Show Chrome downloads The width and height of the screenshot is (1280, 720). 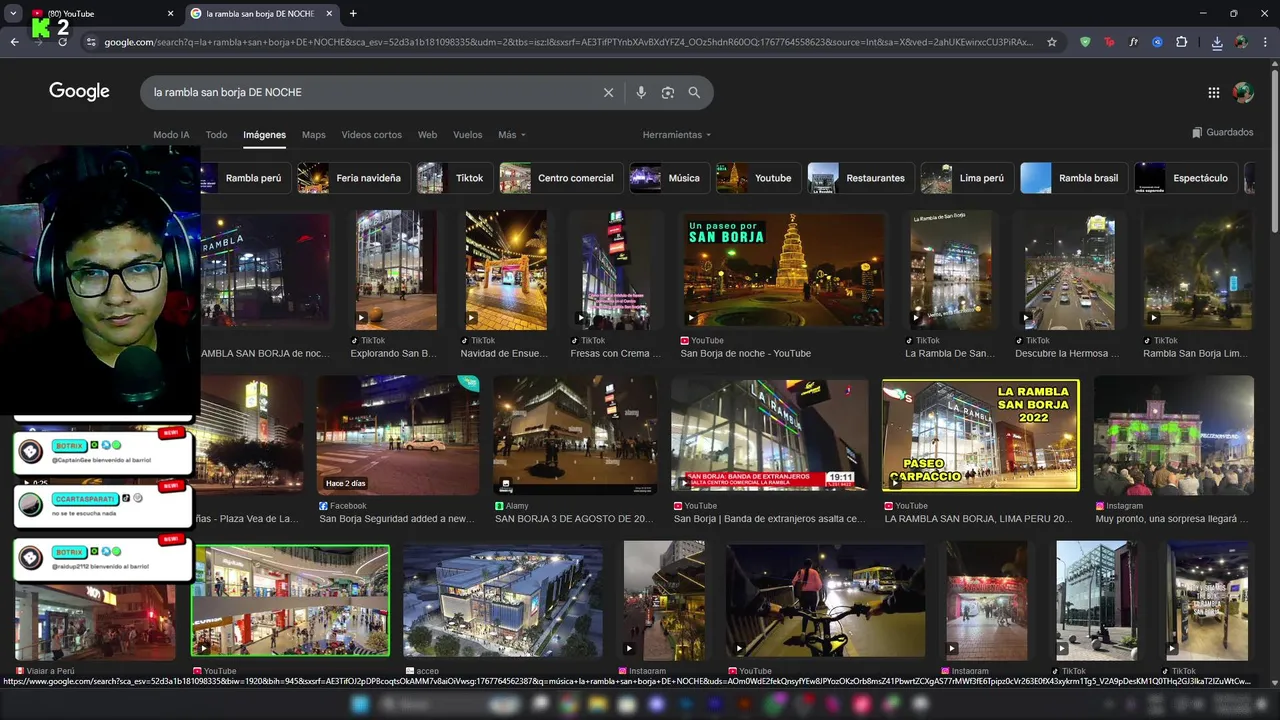coord(1217,42)
